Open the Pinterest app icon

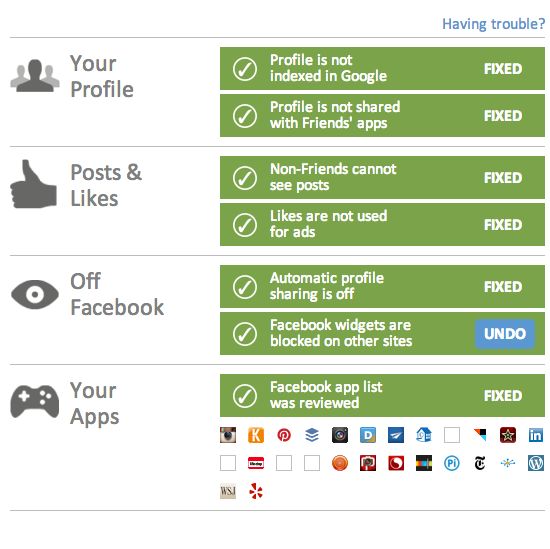point(284,435)
